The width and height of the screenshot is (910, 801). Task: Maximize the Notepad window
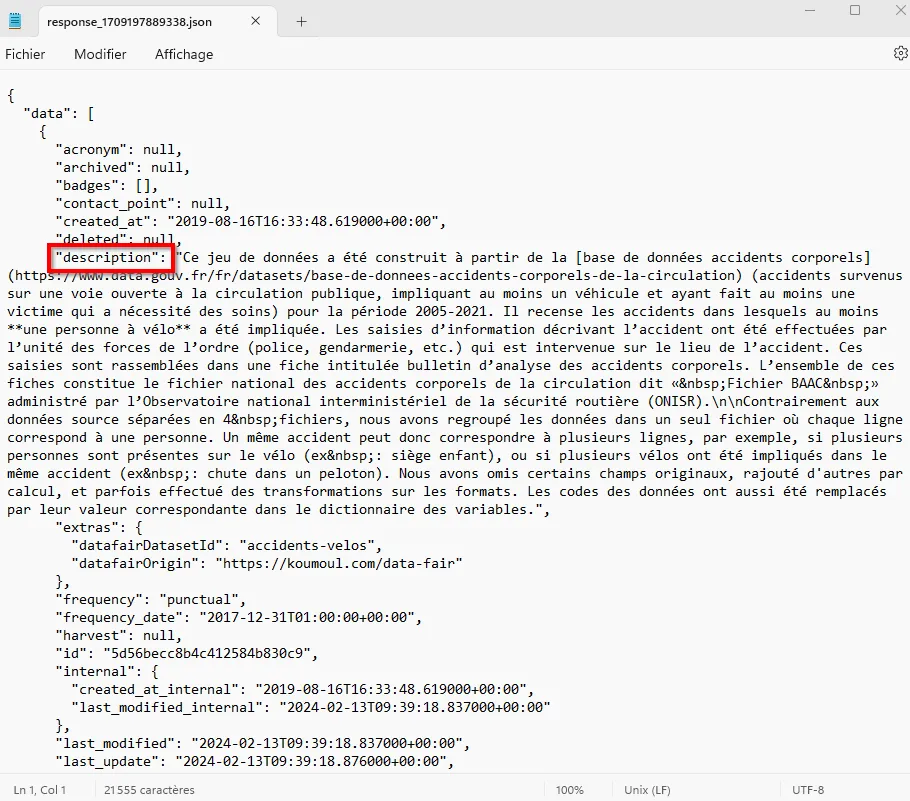click(855, 10)
